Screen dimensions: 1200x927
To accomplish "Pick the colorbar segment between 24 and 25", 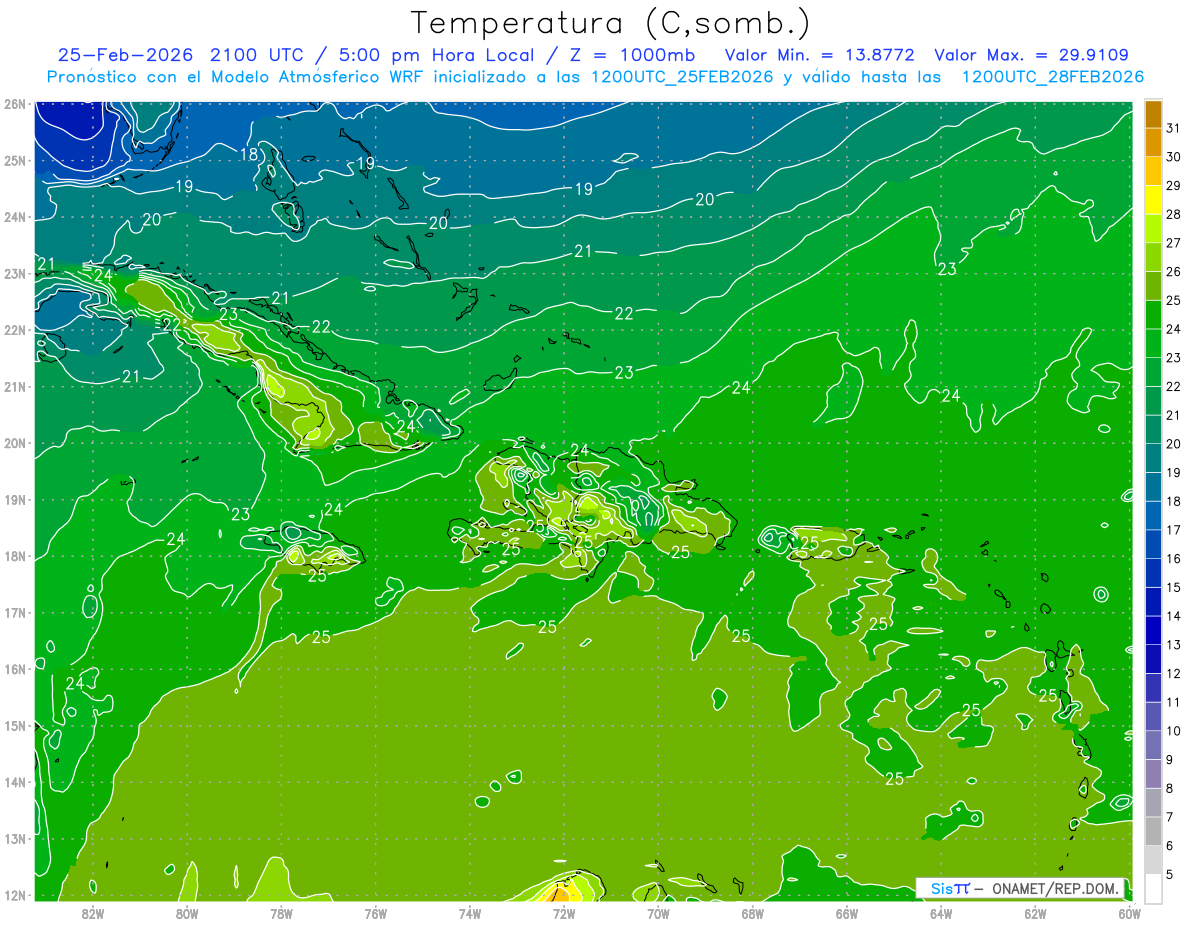I will click(x=1153, y=315).
